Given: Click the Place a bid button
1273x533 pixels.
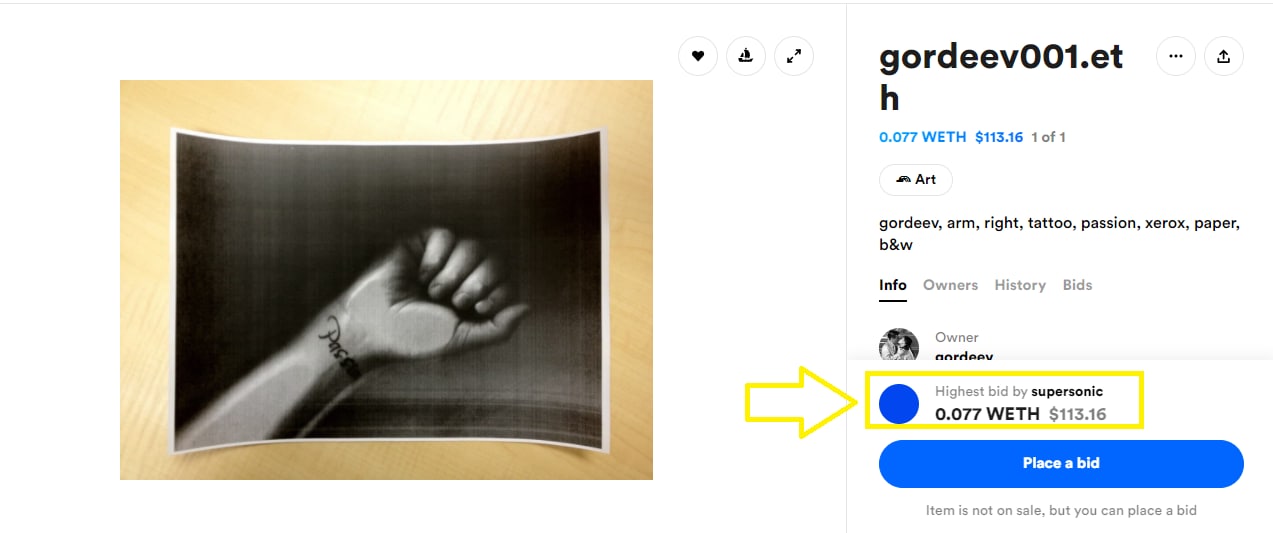Looking at the screenshot, I should pos(1061,463).
